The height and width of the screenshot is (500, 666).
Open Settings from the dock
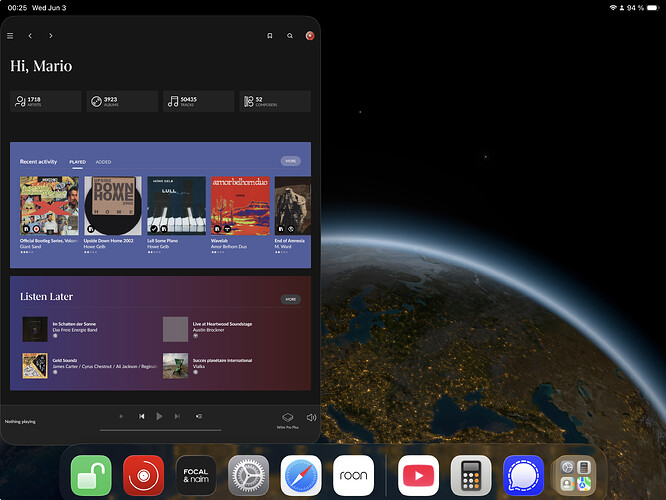[248, 475]
